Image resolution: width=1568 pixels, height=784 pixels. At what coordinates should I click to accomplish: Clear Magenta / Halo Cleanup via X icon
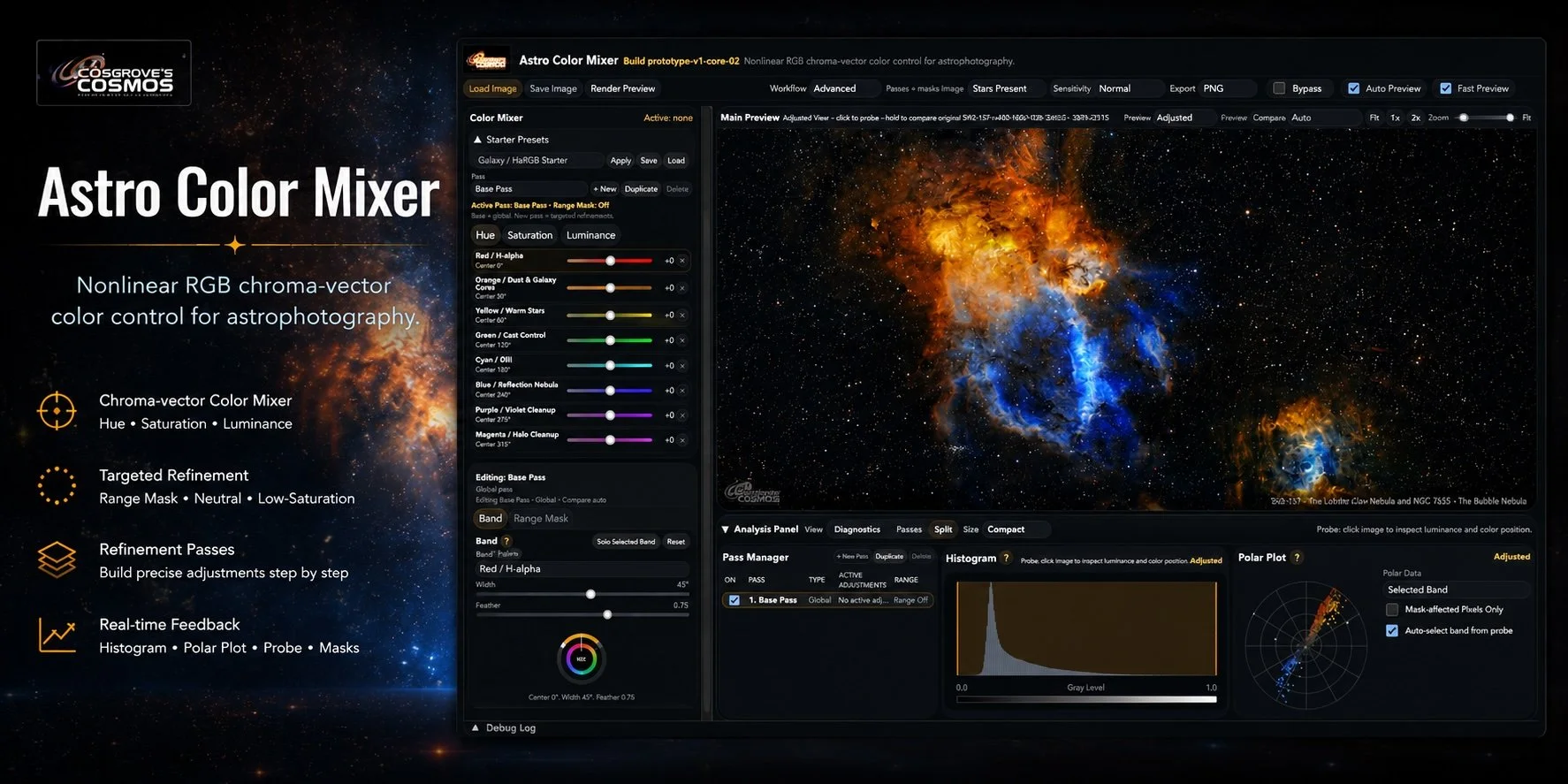(682, 440)
